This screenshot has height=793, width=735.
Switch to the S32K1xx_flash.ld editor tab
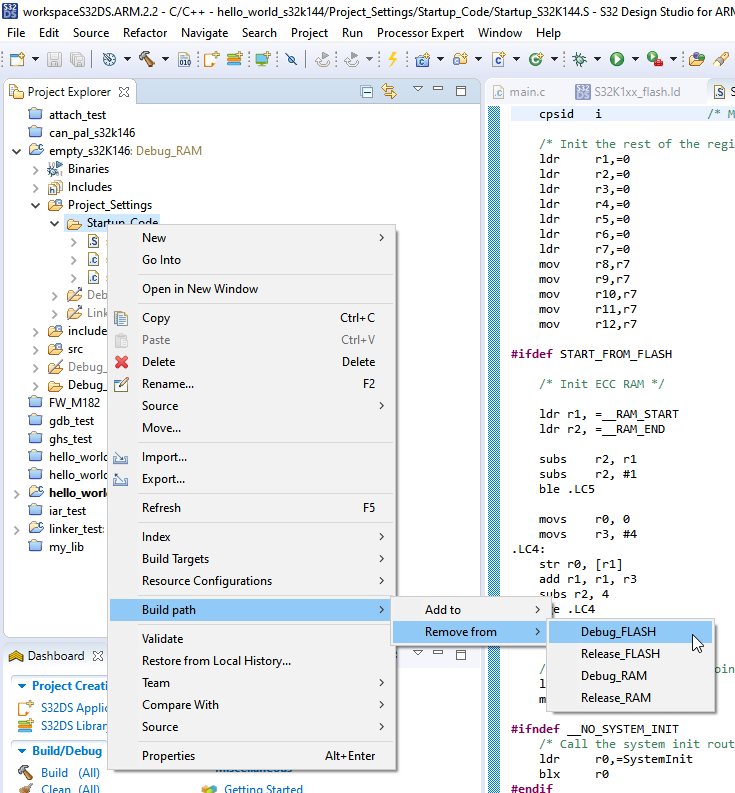click(x=628, y=92)
